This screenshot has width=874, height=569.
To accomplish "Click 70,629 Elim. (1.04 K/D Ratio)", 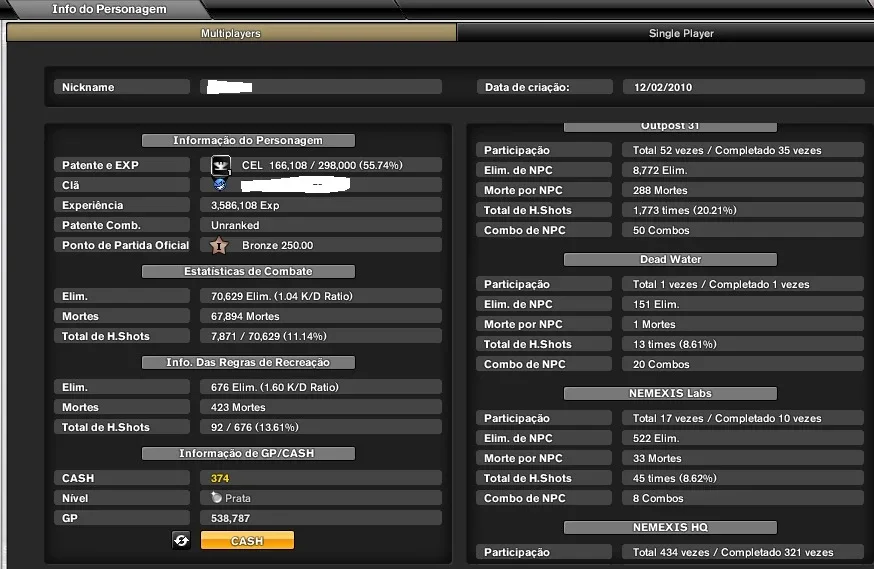I will [x=281, y=296].
